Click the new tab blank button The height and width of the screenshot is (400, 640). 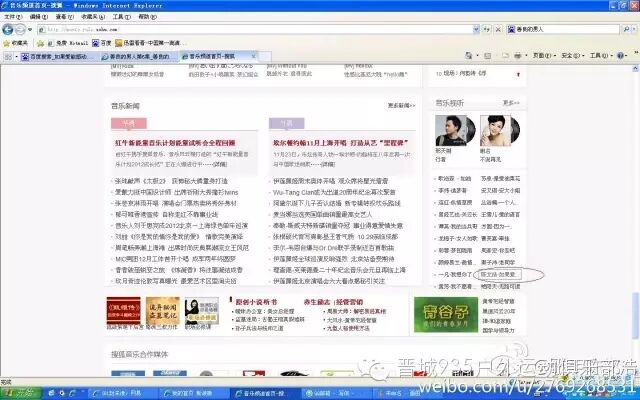tap(264, 56)
